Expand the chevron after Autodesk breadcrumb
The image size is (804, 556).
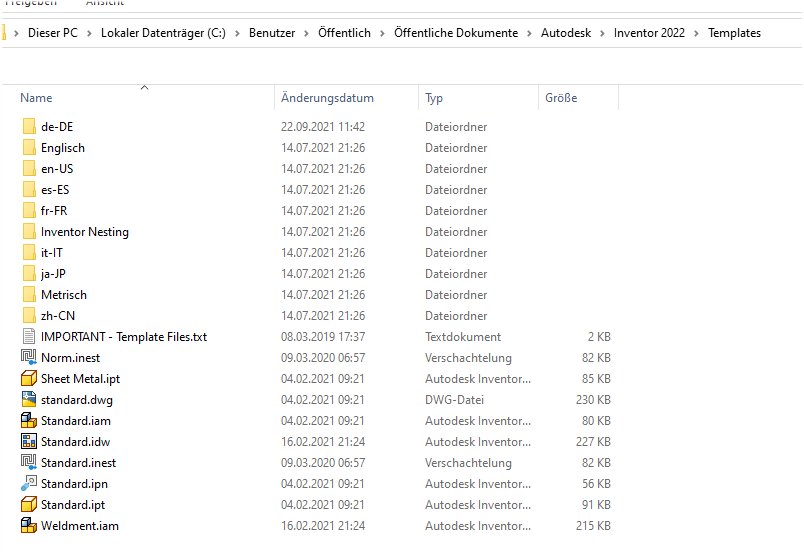pos(602,33)
